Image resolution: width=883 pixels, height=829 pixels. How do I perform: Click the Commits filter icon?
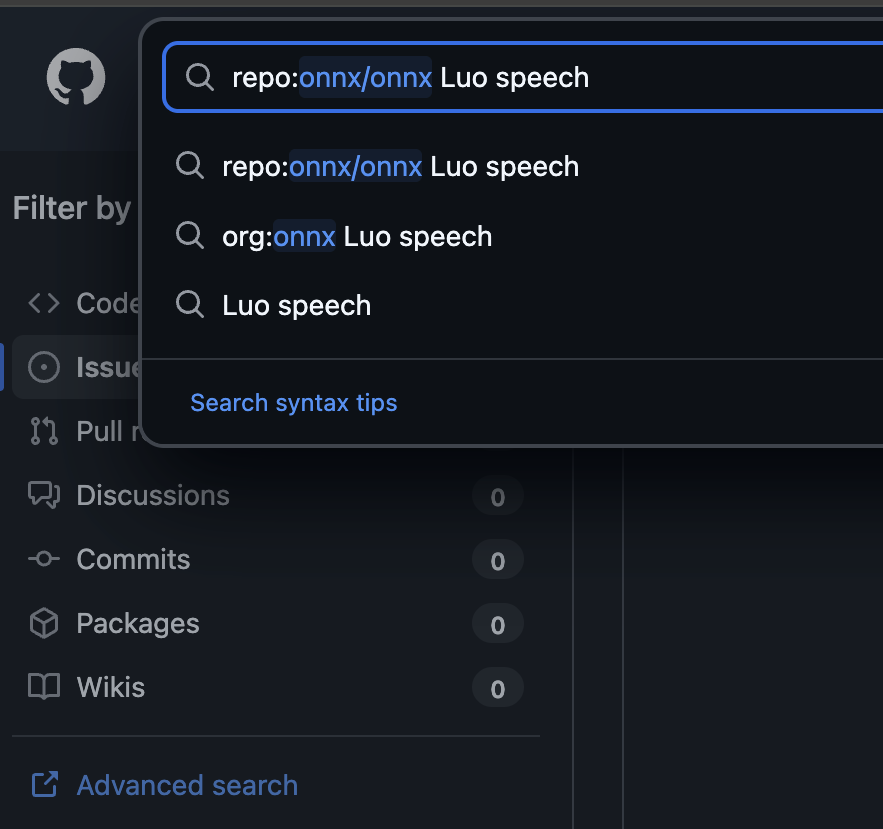[44, 559]
